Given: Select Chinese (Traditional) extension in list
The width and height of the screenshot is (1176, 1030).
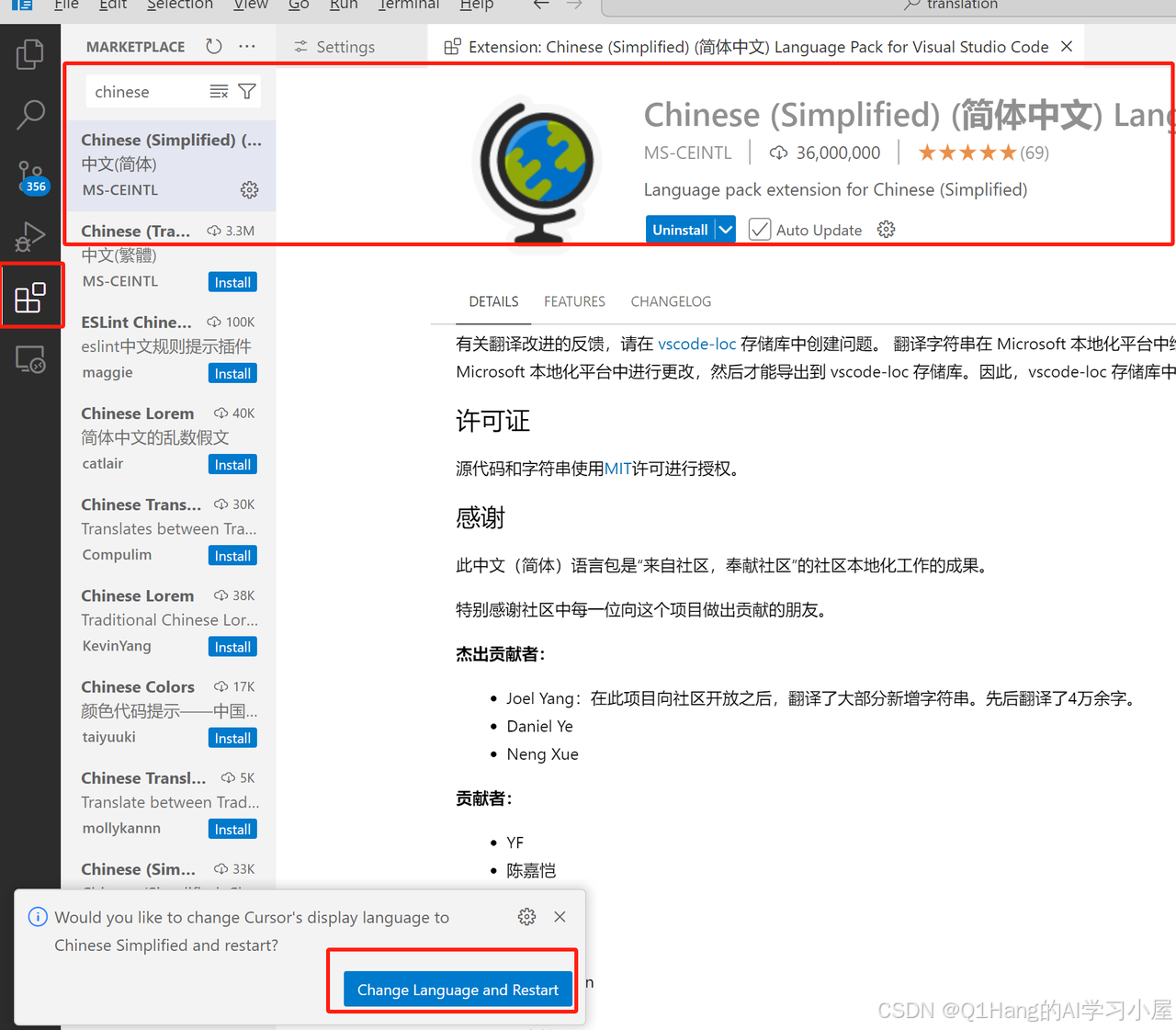Looking at the screenshot, I should pos(169,256).
